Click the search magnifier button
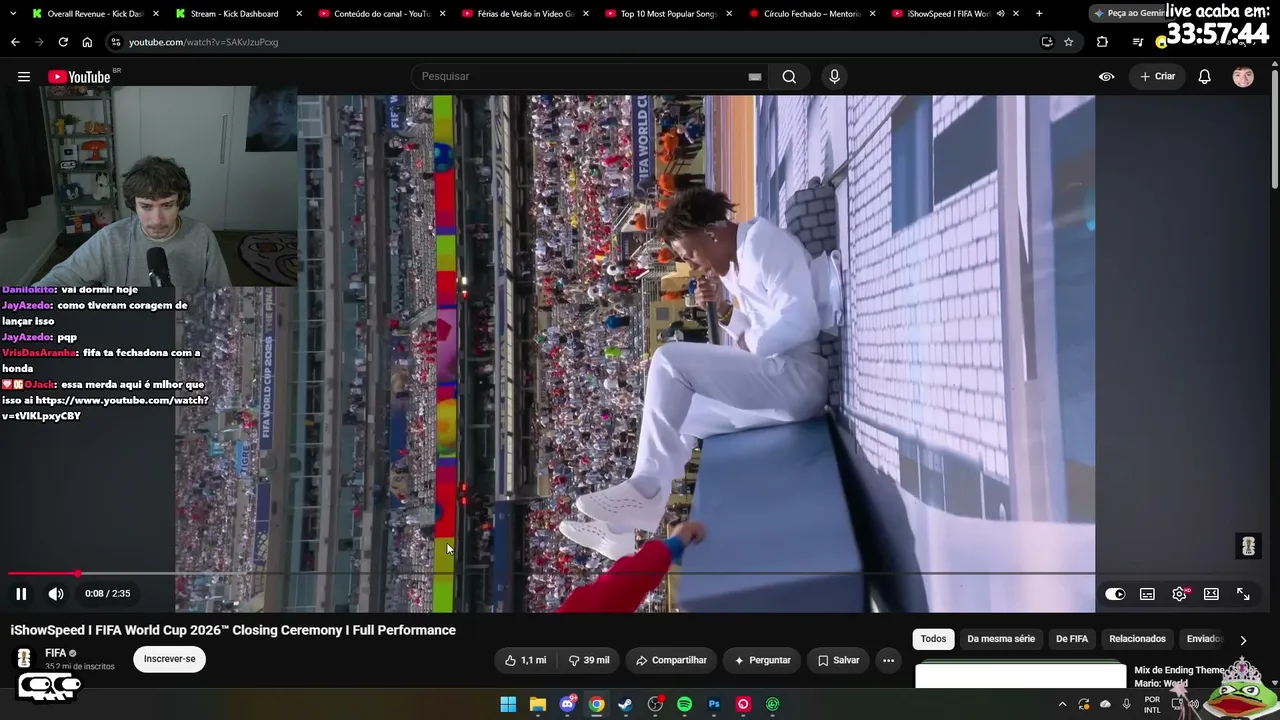The height and width of the screenshot is (720, 1280). pyautogui.click(x=789, y=77)
